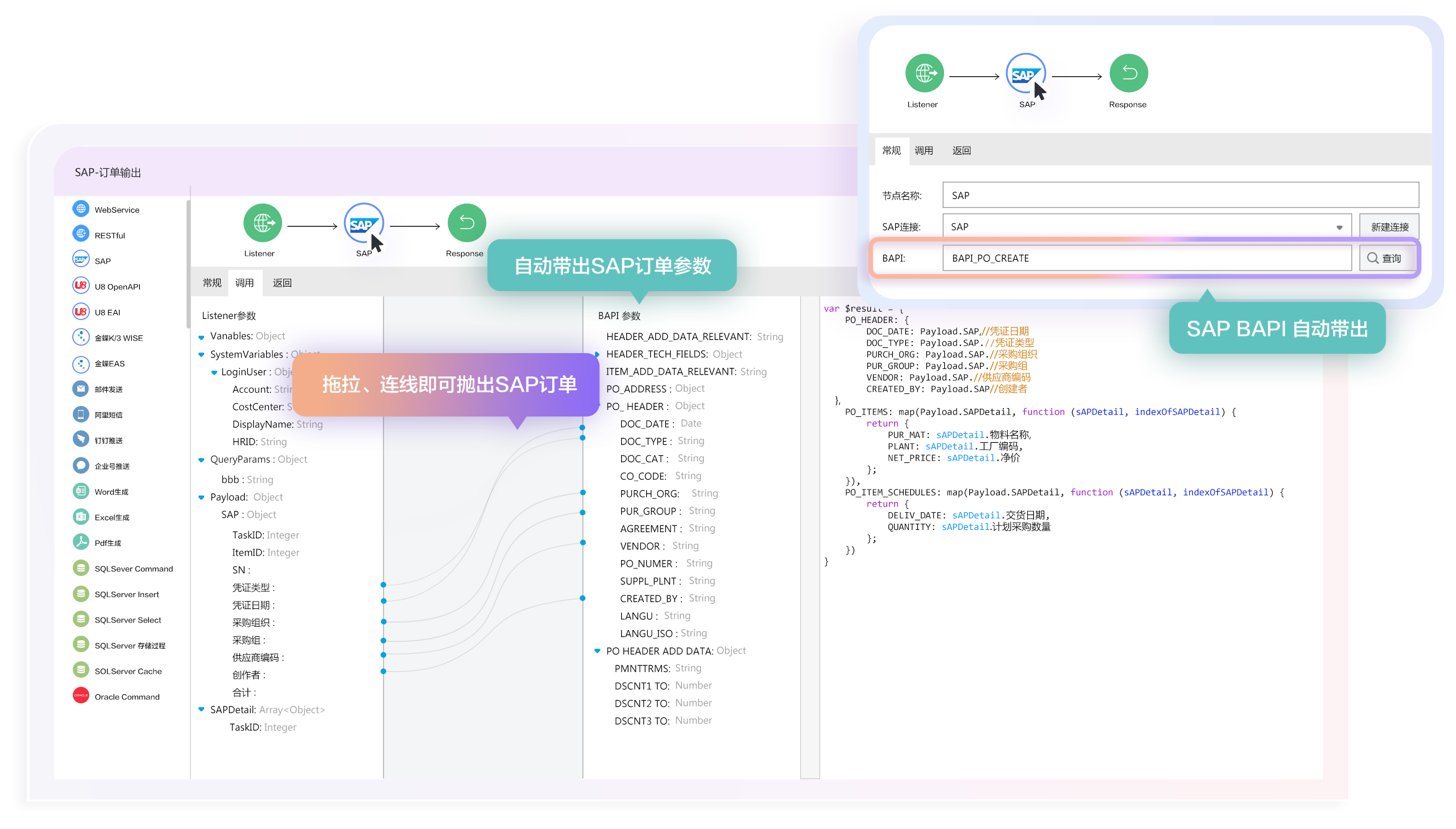
Task: Select the SQLServer Select icon
Action: point(81,619)
